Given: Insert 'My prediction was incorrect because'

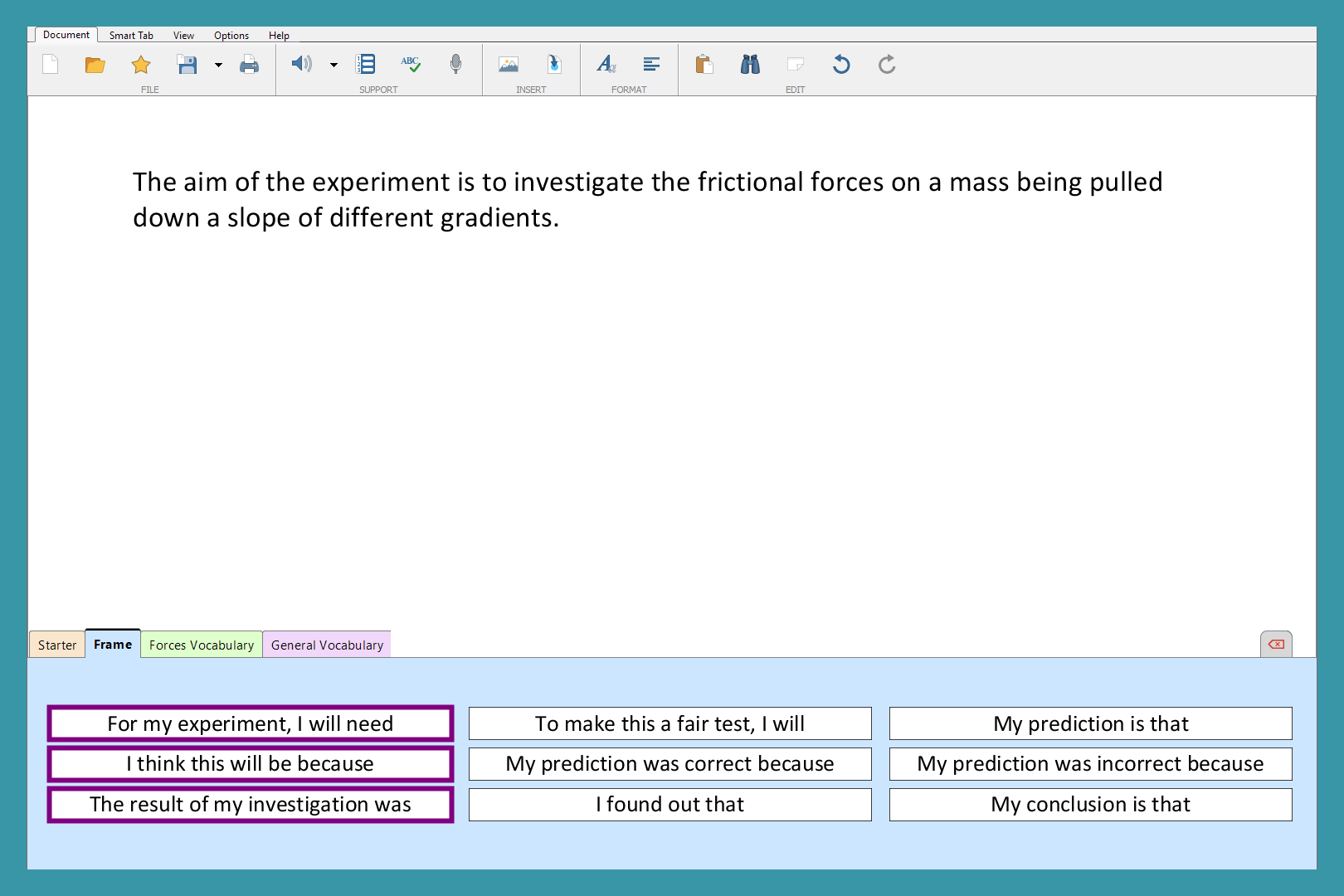Looking at the screenshot, I should pyautogui.click(x=1091, y=763).
